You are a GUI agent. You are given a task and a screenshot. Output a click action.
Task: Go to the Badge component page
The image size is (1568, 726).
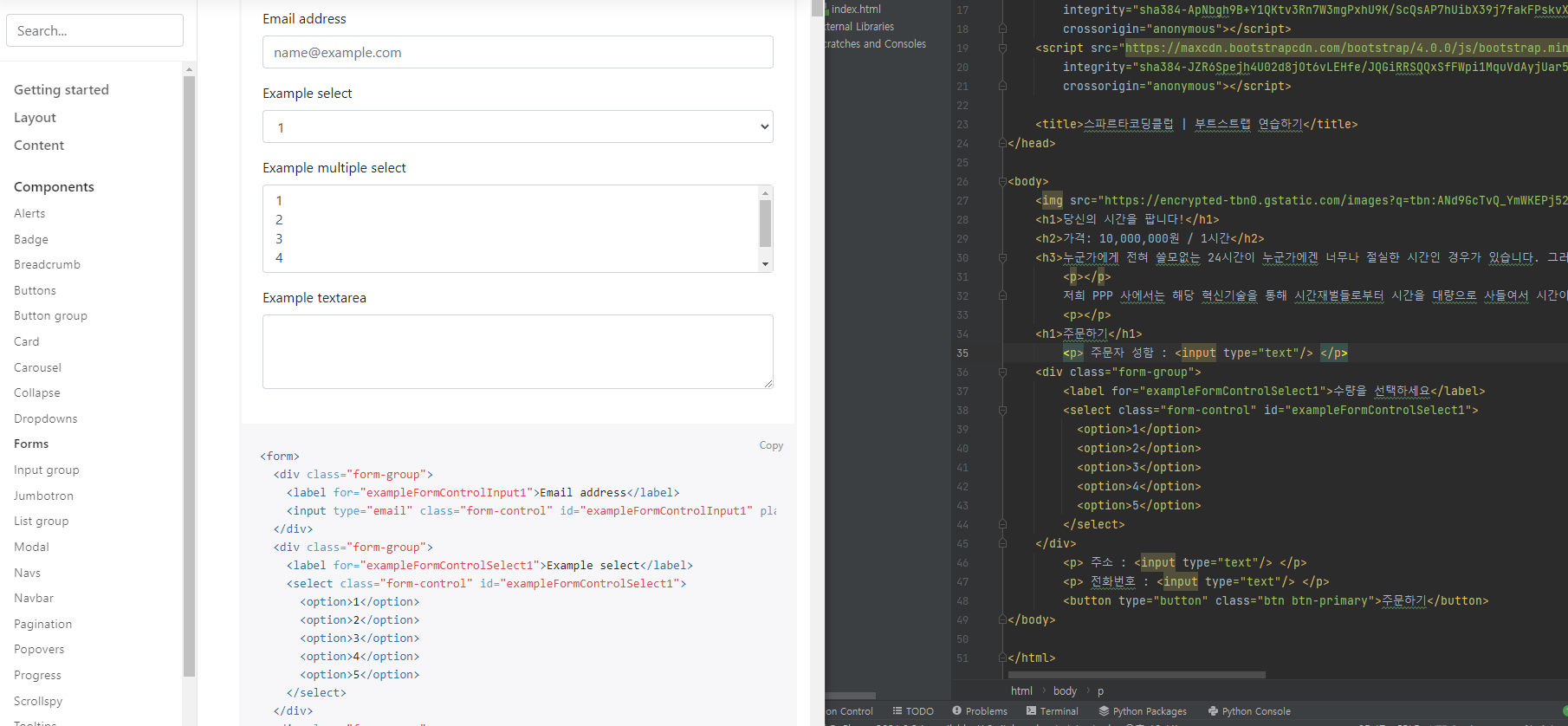tap(31, 239)
